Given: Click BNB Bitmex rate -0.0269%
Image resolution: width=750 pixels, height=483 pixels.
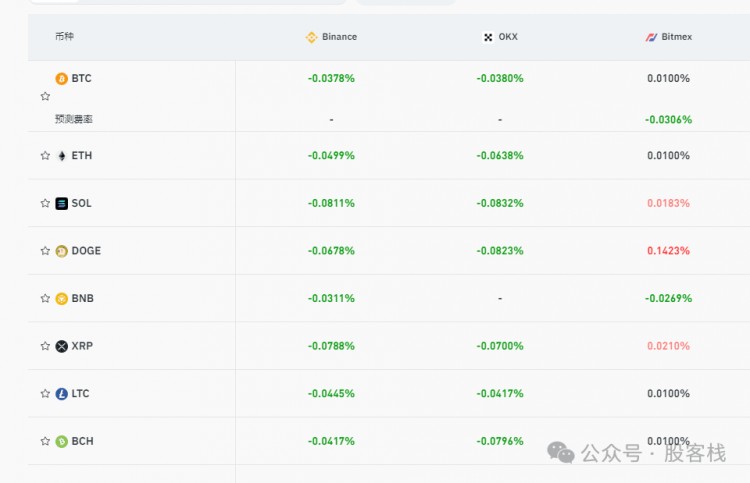Looking at the screenshot, I should 668,298.
